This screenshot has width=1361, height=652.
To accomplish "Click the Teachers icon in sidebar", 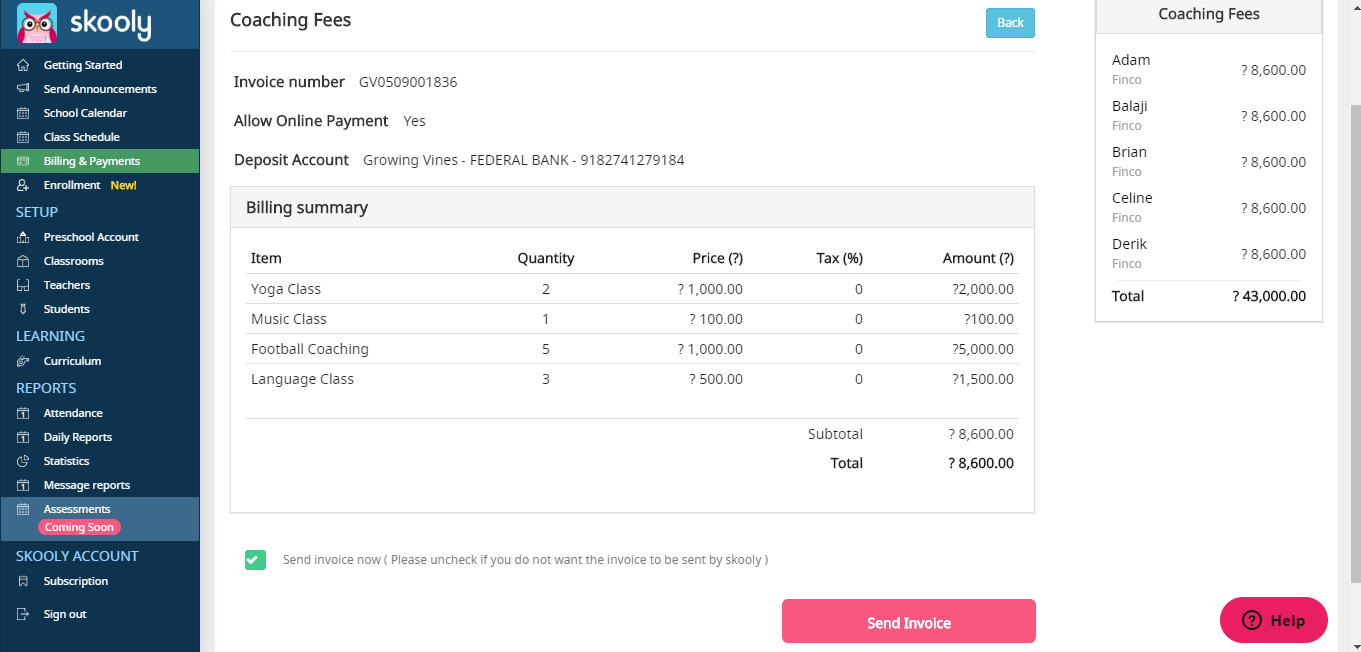I will (23, 285).
